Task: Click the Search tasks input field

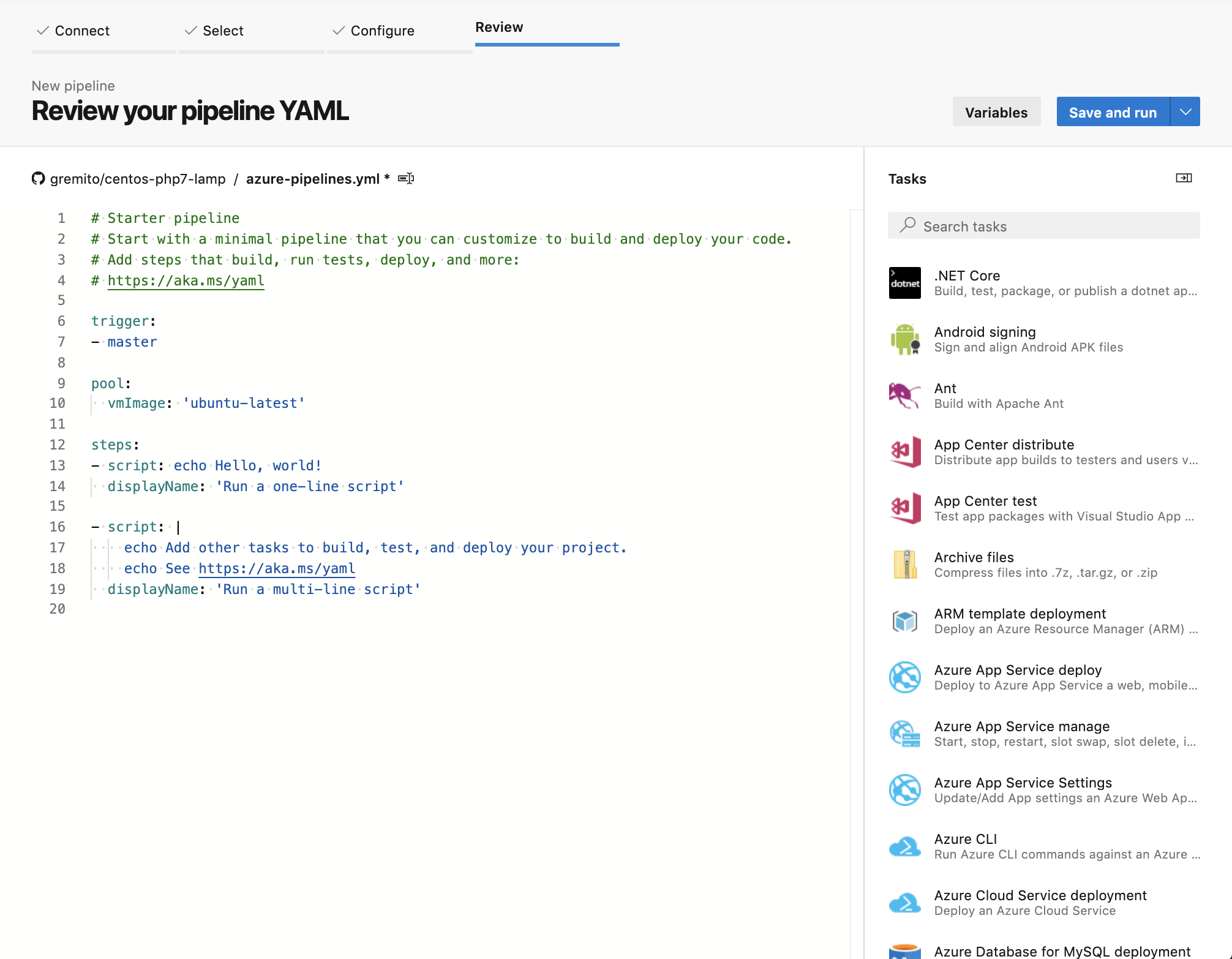Action: 1044,226
